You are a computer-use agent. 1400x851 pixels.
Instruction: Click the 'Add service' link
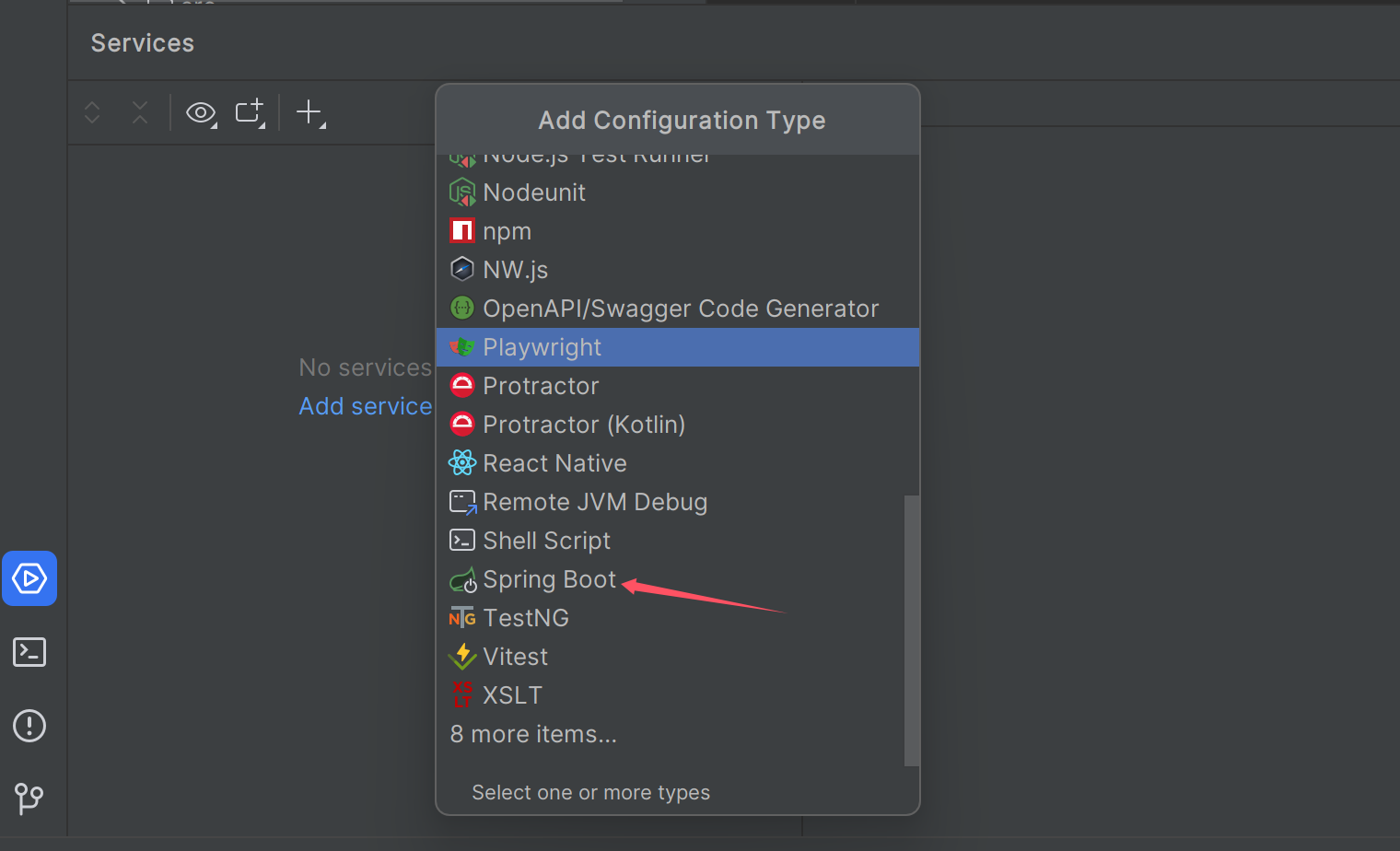[x=366, y=406]
